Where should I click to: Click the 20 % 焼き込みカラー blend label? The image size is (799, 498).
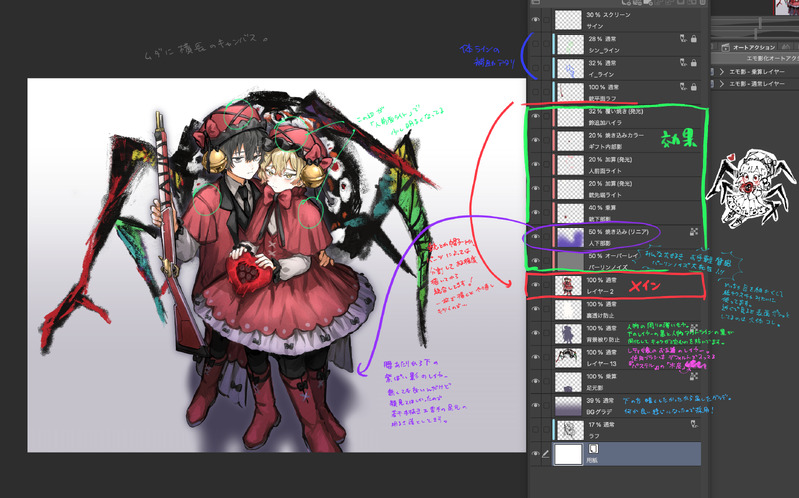[616, 136]
